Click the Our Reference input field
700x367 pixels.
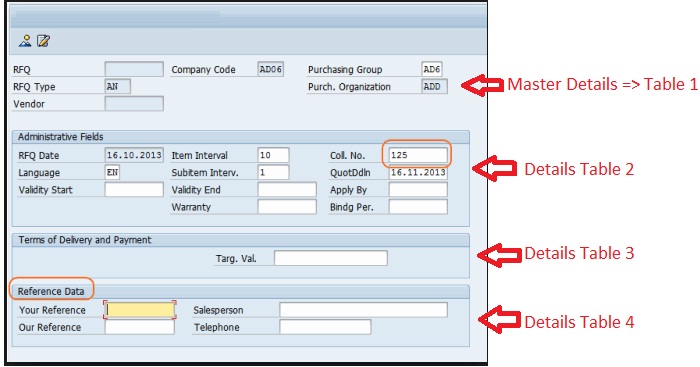click(140, 327)
